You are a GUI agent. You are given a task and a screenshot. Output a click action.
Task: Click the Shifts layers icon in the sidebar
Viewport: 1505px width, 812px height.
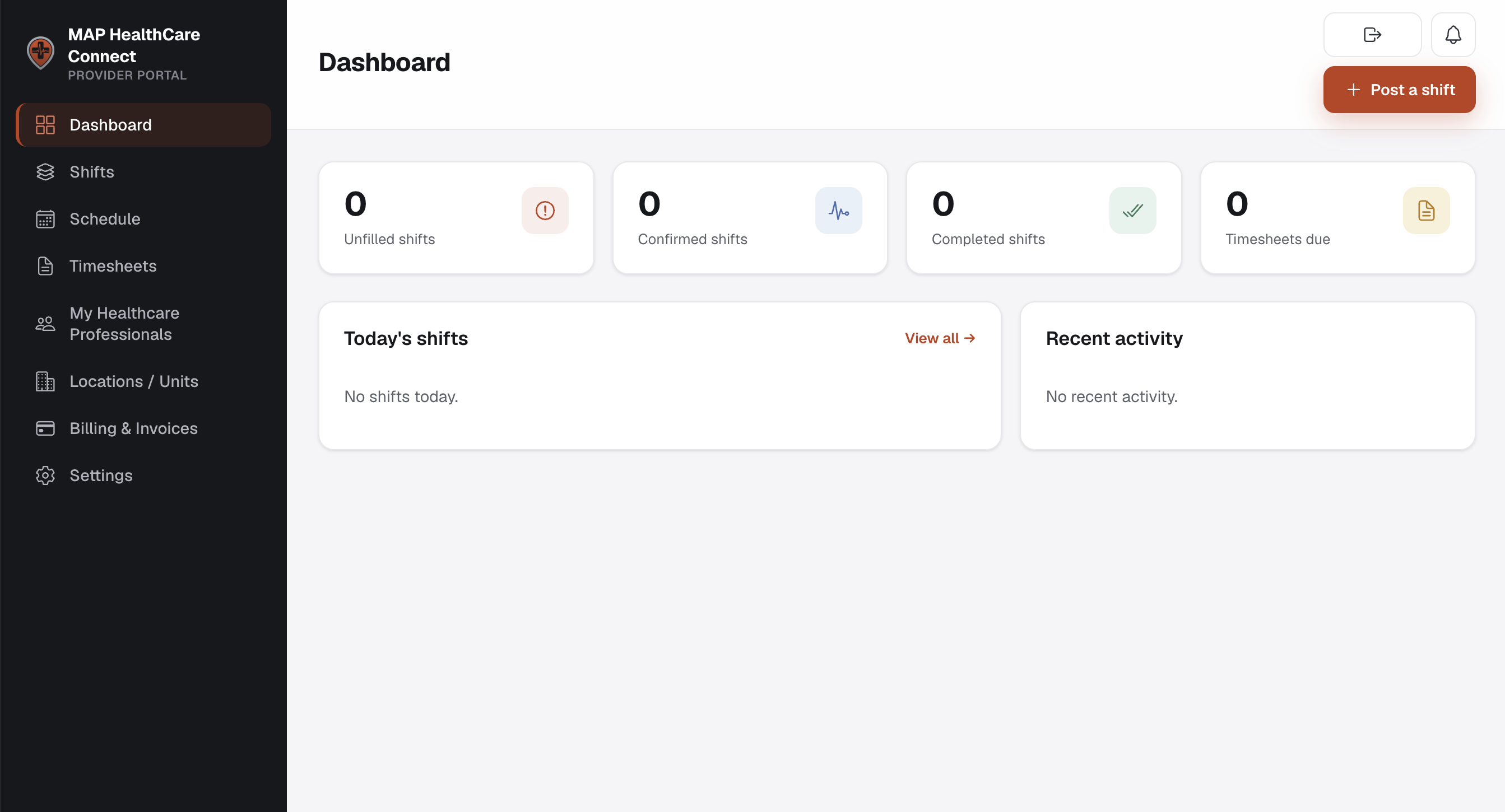click(45, 171)
